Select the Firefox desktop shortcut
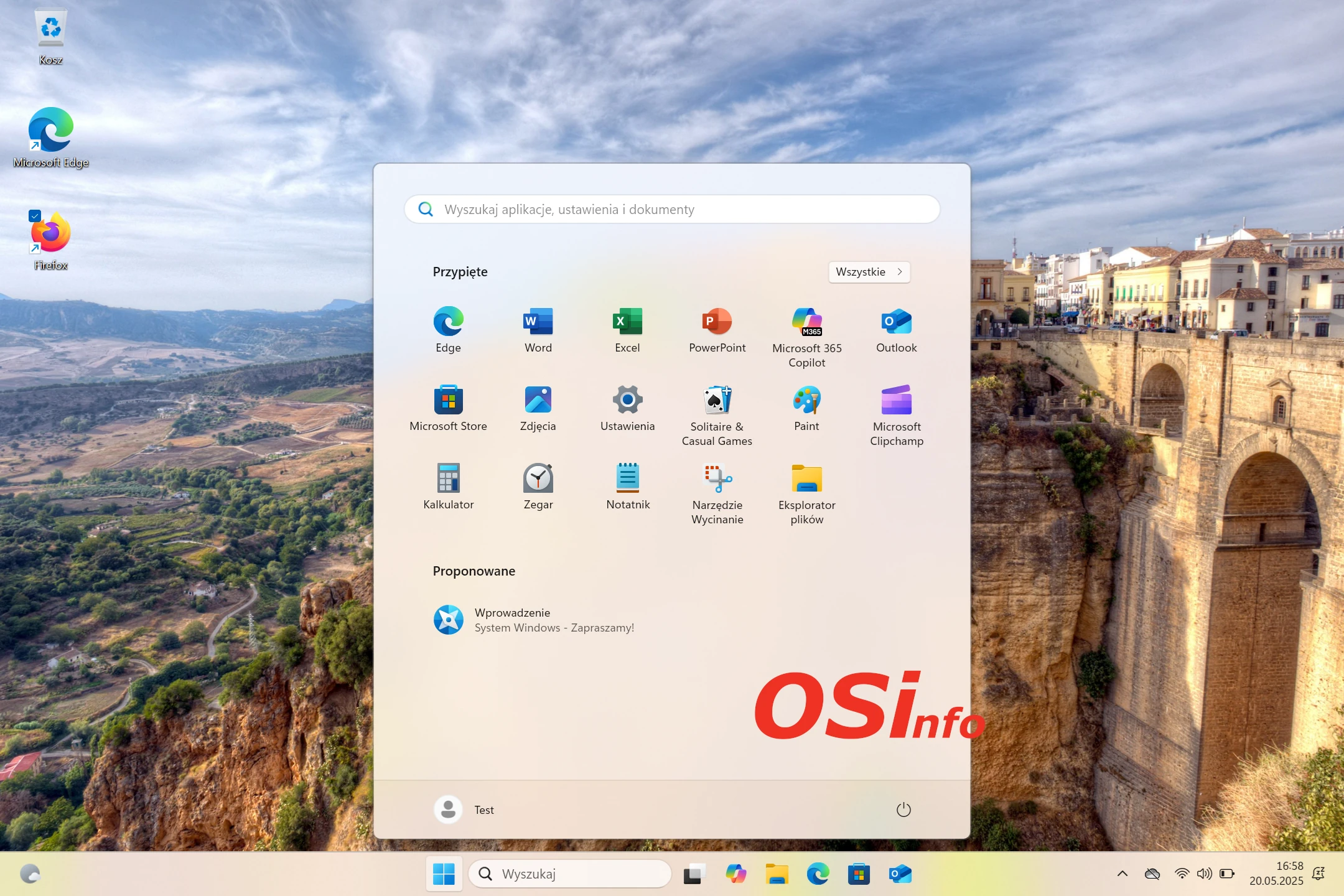1344x896 pixels. (x=50, y=241)
